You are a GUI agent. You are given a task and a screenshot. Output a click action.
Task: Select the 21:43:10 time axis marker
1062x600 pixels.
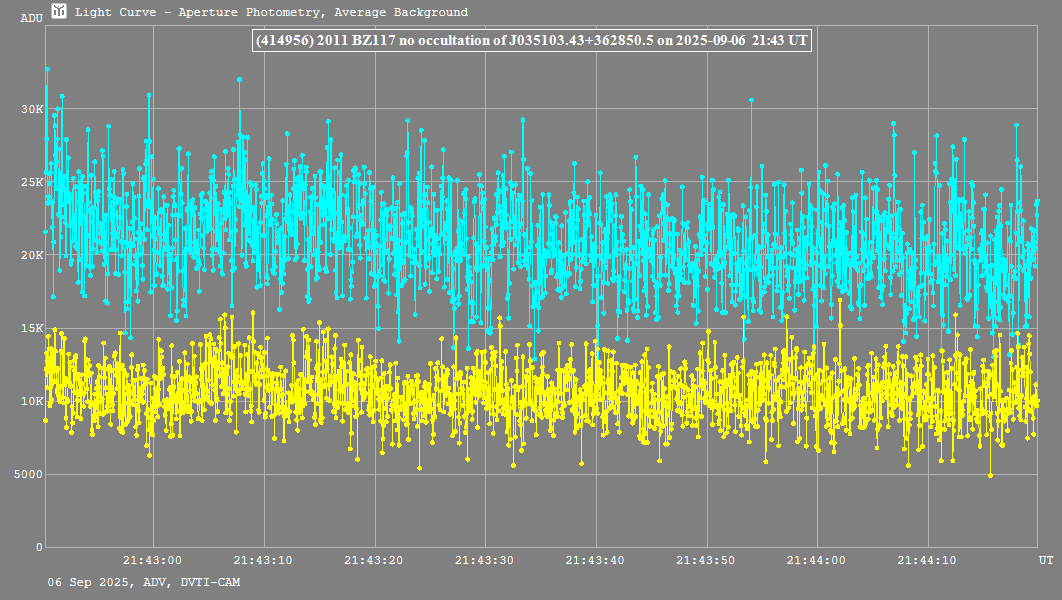point(263,560)
